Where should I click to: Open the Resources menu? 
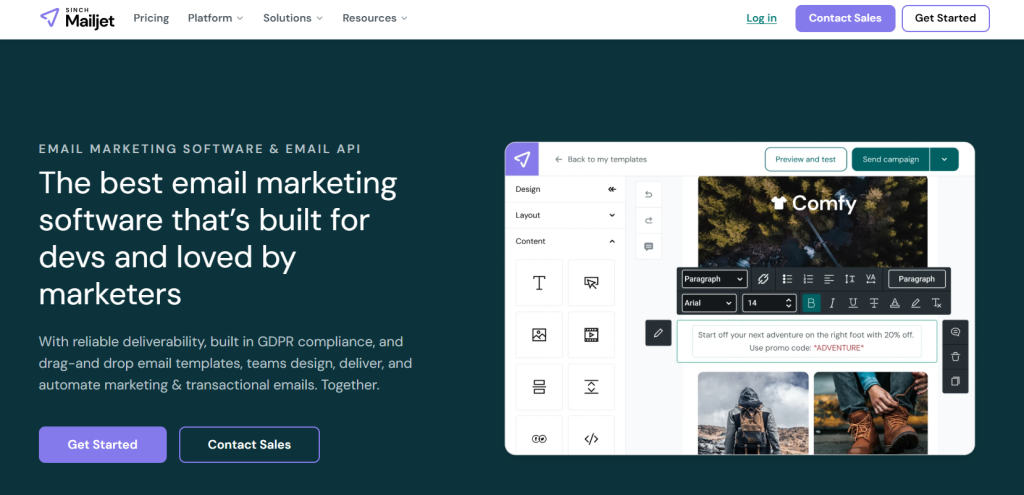coord(375,18)
